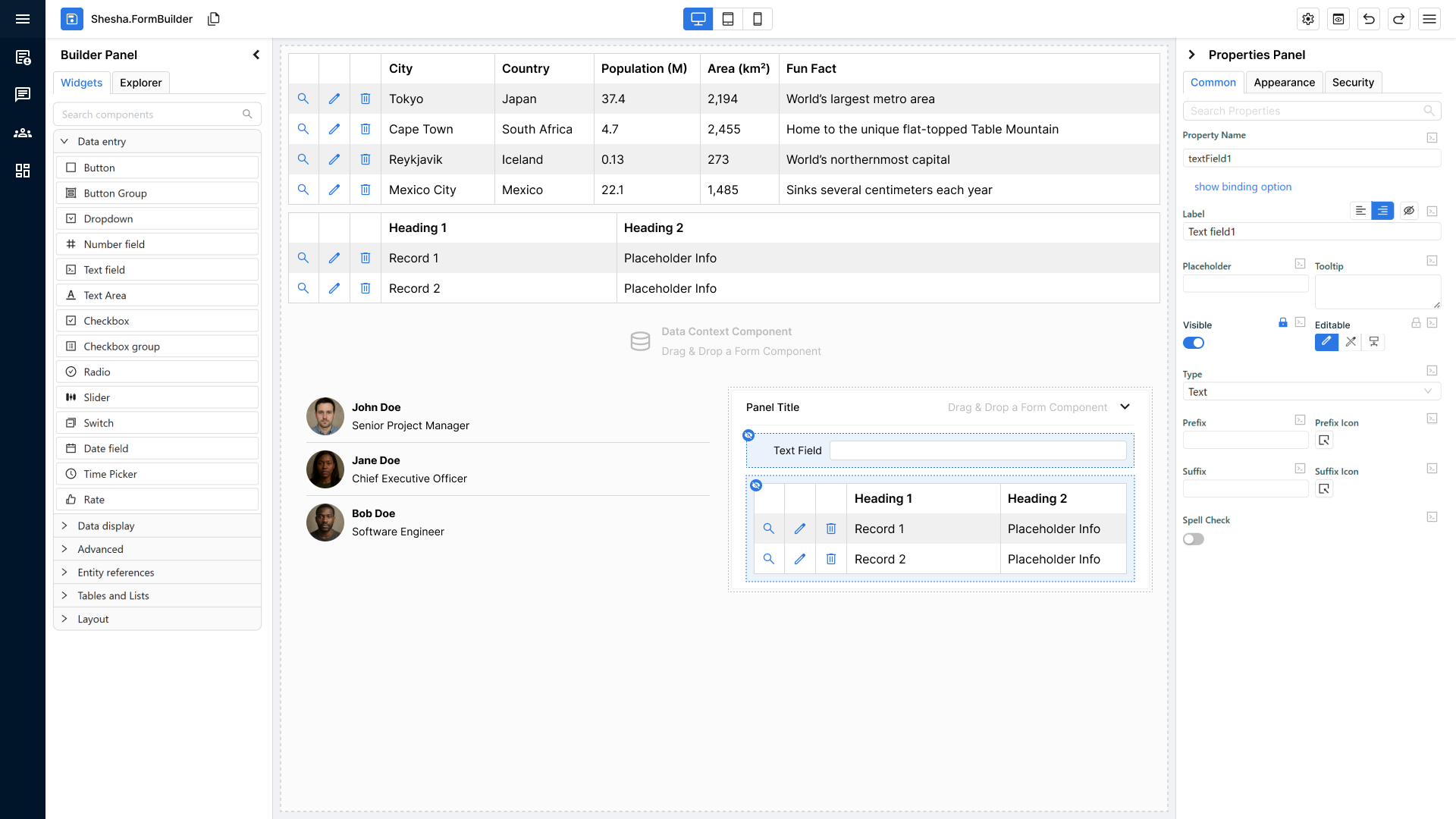Click the undo icon in top toolbar
The width and height of the screenshot is (1456, 819).
pos(1368,19)
